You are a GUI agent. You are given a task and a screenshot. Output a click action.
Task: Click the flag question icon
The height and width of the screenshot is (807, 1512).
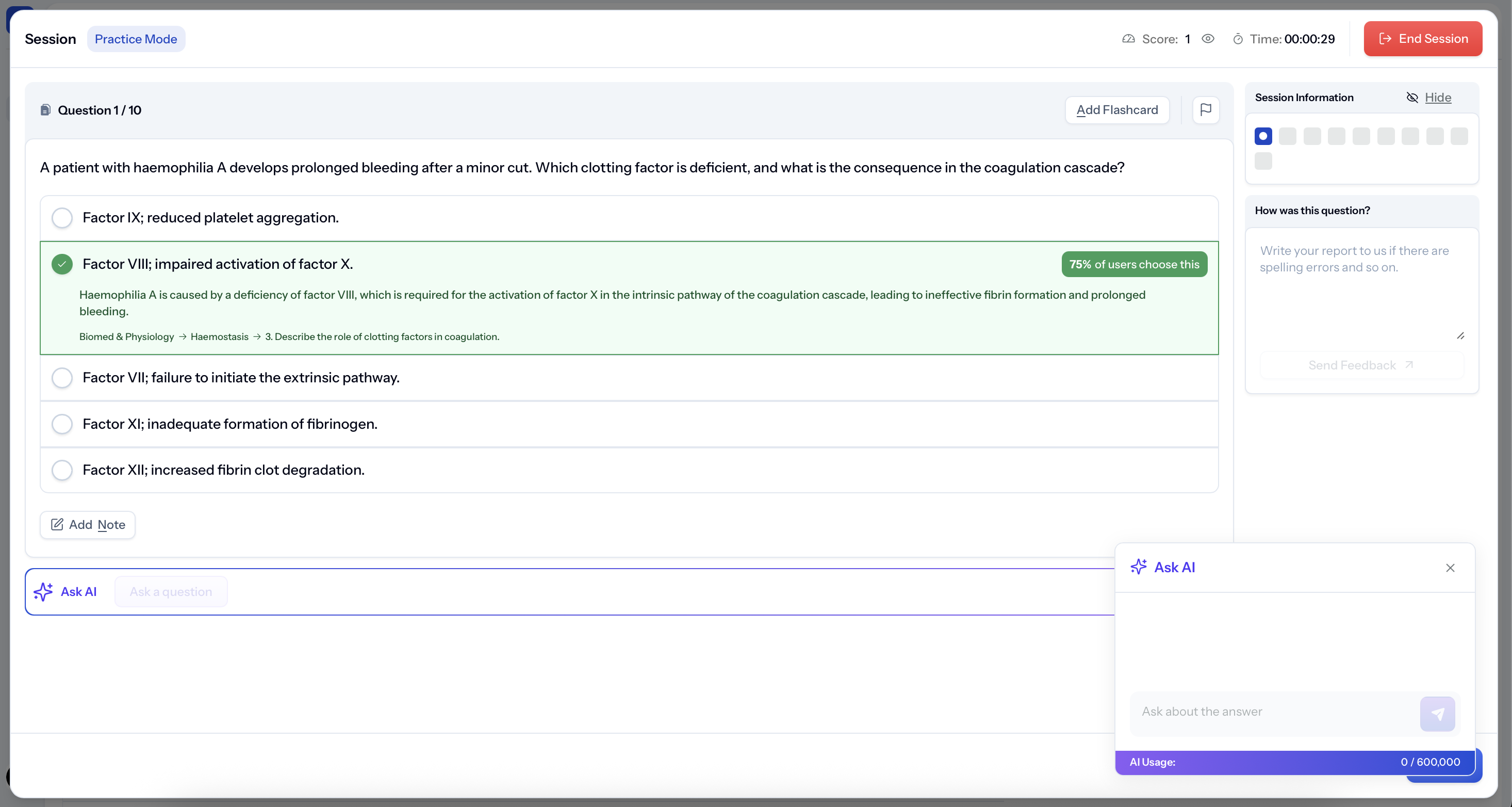(x=1206, y=110)
